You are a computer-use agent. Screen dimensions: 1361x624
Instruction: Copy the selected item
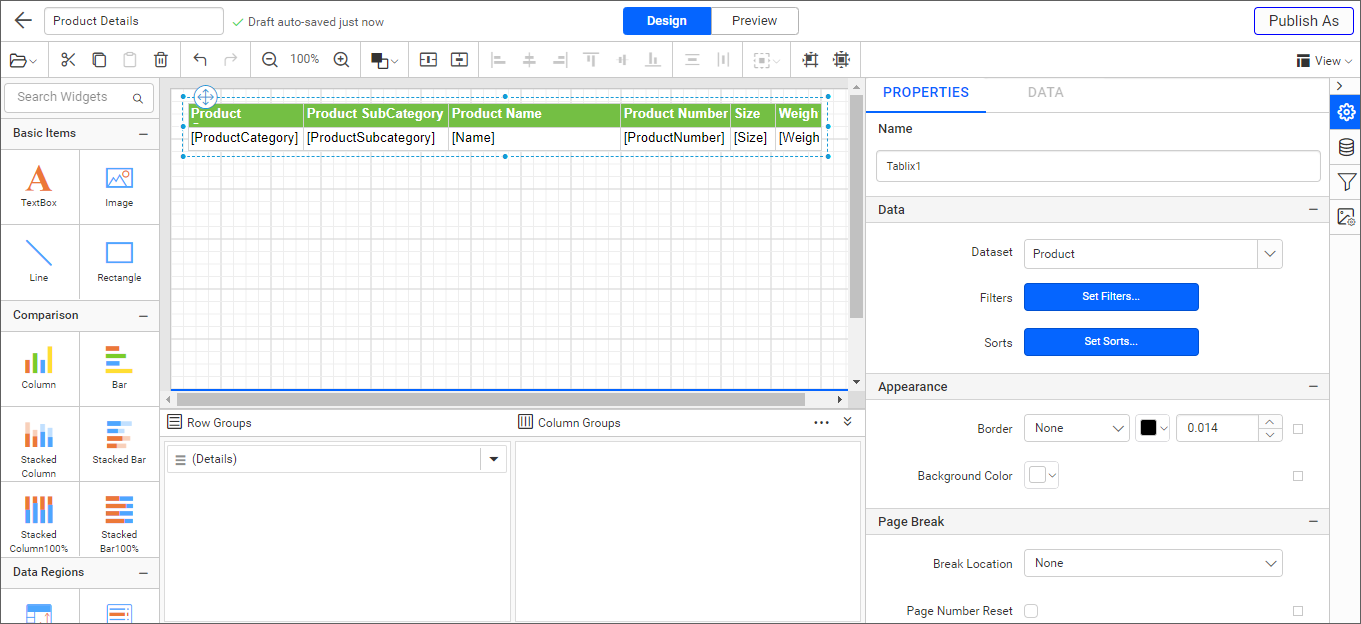(x=99, y=60)
